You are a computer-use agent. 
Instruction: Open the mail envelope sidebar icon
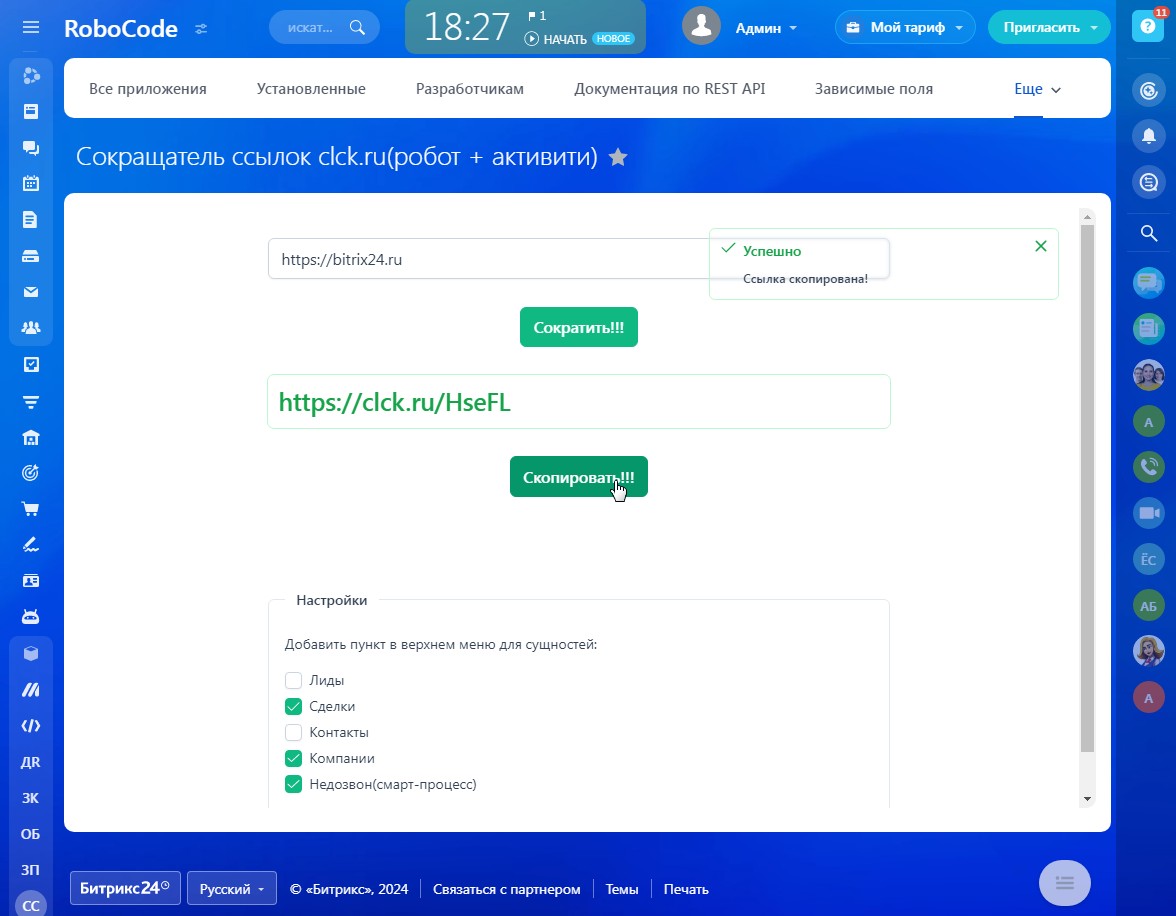31,292
